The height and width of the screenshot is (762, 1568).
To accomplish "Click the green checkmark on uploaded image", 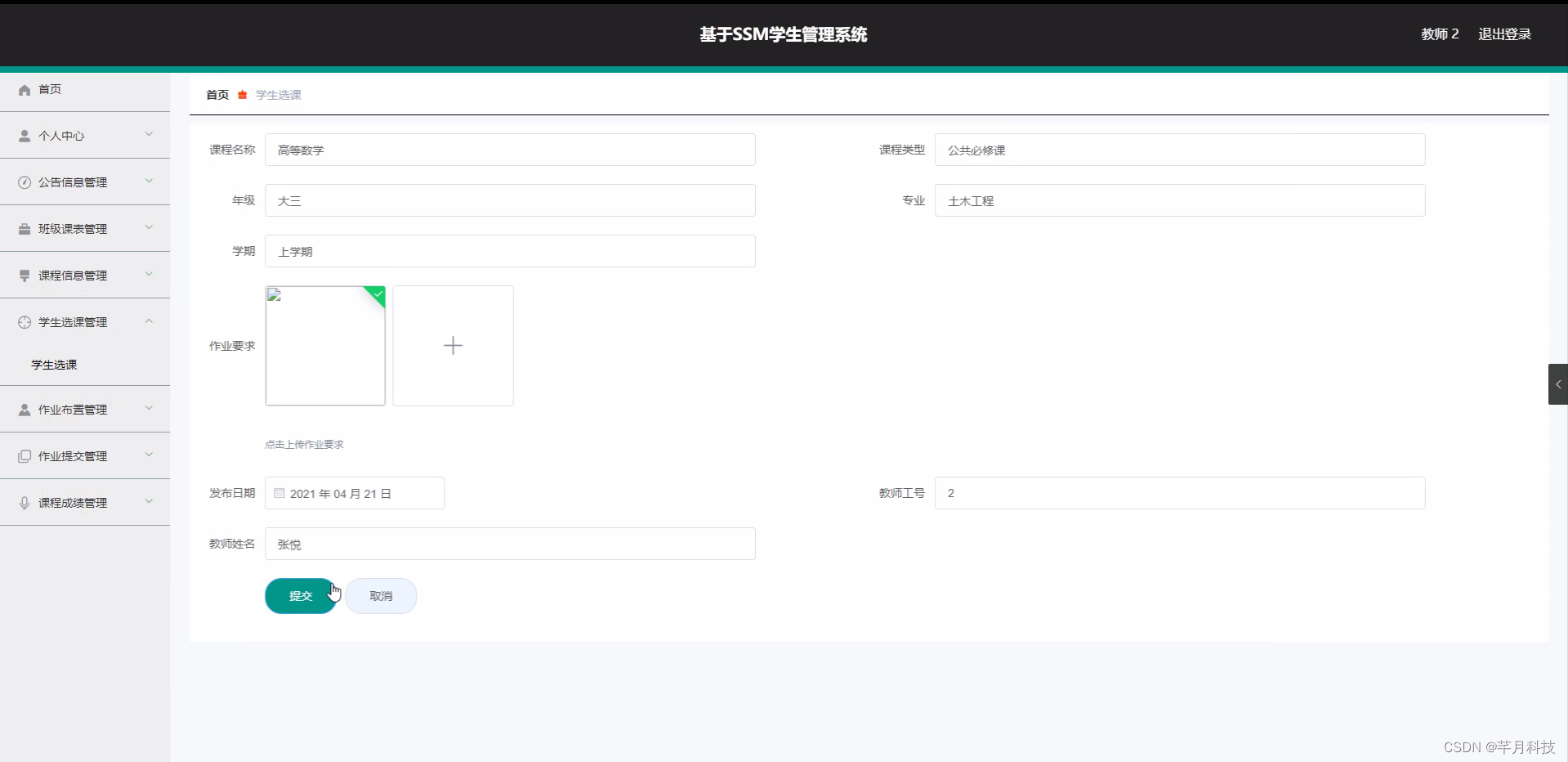I will pyautogui.click(x=377, y=295).
